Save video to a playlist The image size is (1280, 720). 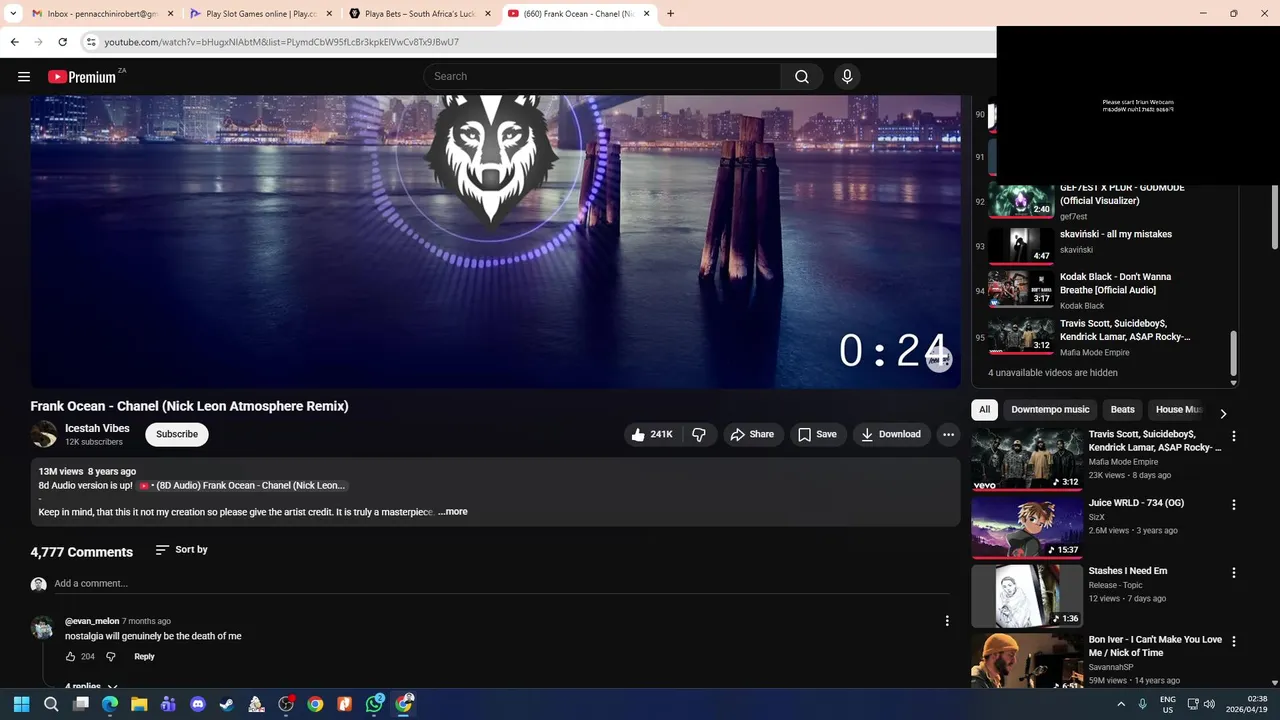pyautogui.click(x=817, y=434)
